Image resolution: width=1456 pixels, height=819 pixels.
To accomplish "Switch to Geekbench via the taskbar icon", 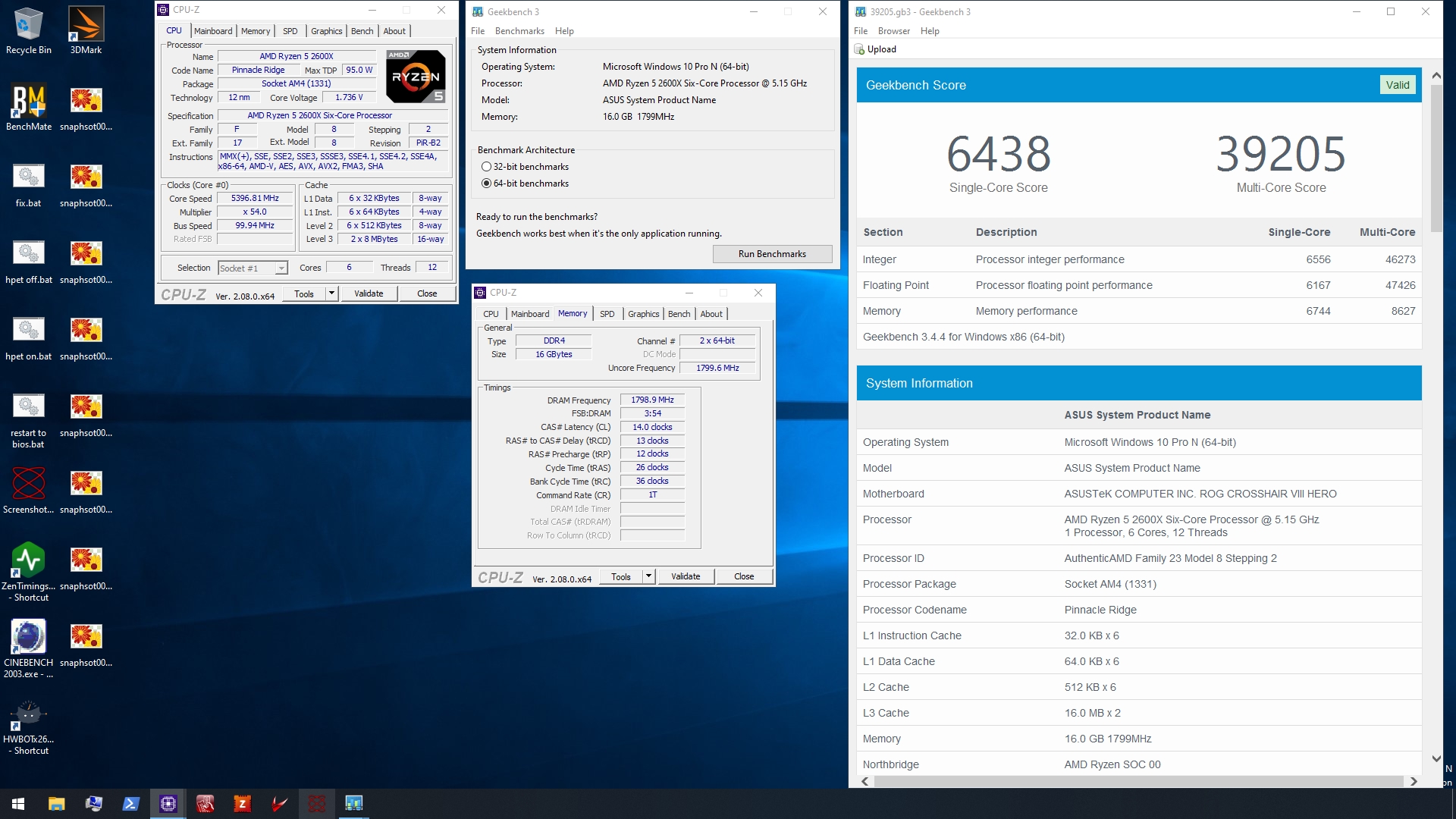I will tap(353, 804).
